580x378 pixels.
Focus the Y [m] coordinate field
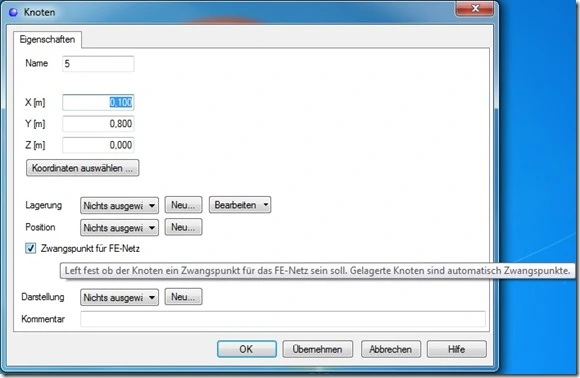98,124
